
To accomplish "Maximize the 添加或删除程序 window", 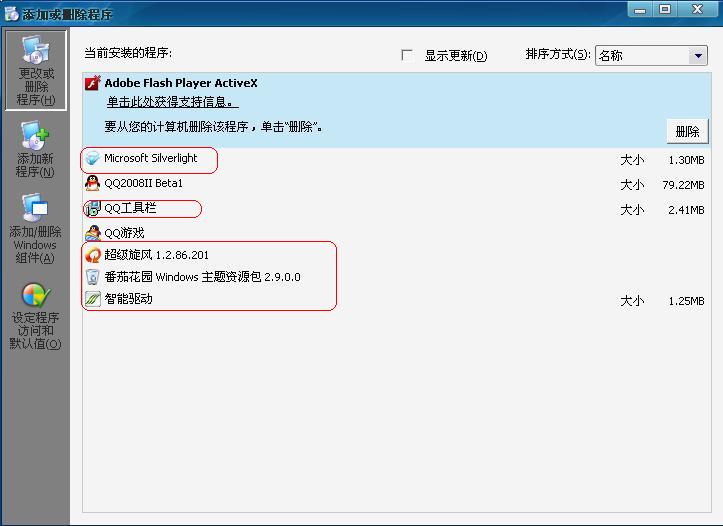I will coord(664,10).
